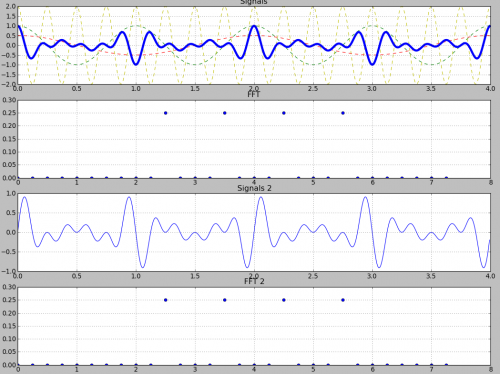
Task: Click the "FFT" title of the second plot
Action: tap(254, 95)
